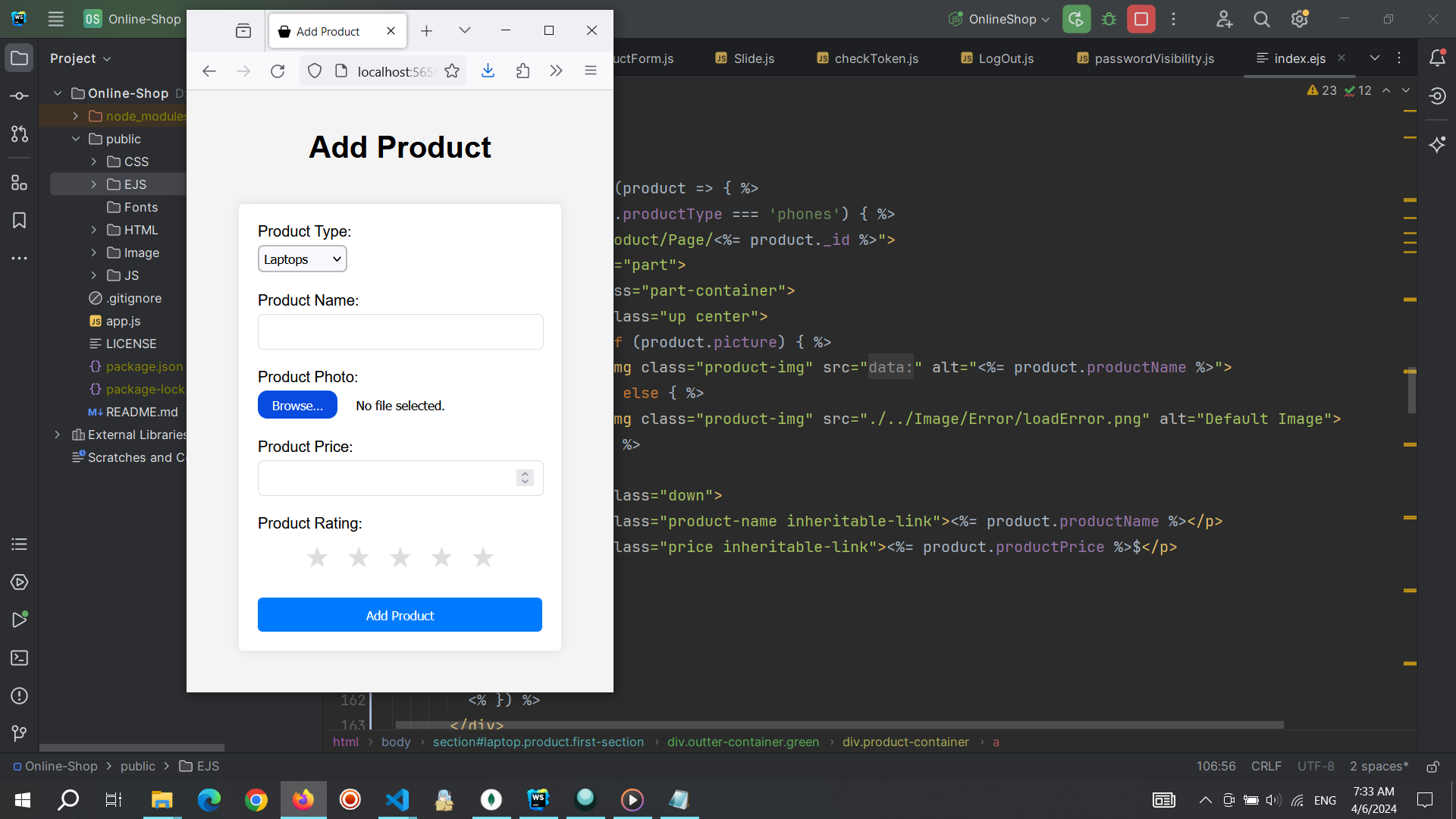The image size is (1456, 819).
Task: Toggle read-only lock icon in status bar
Action: coord(1432,767)
